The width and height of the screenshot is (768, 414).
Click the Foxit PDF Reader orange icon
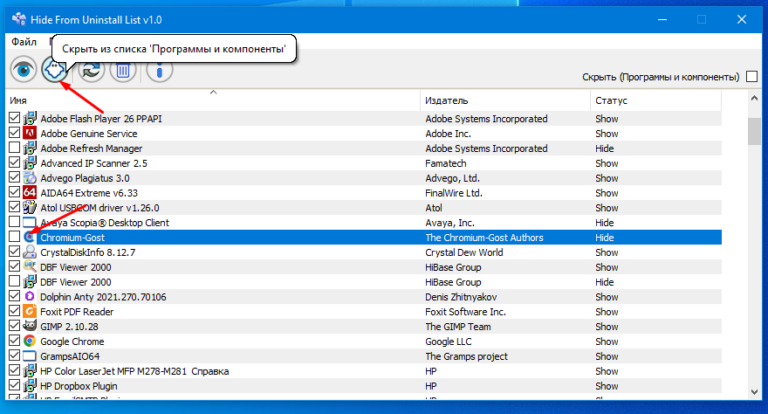click(x=30, y=311)
